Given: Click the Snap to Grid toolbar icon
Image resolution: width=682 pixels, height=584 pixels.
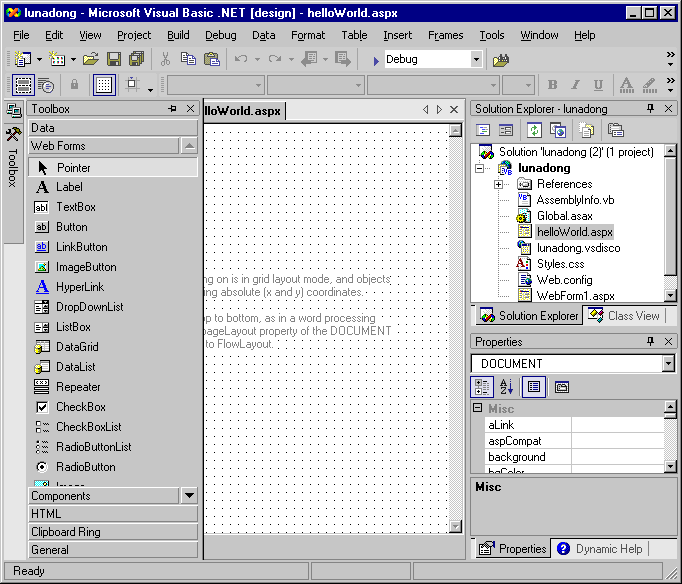Looking at the screenshot, I should click(x=132, y=84).
